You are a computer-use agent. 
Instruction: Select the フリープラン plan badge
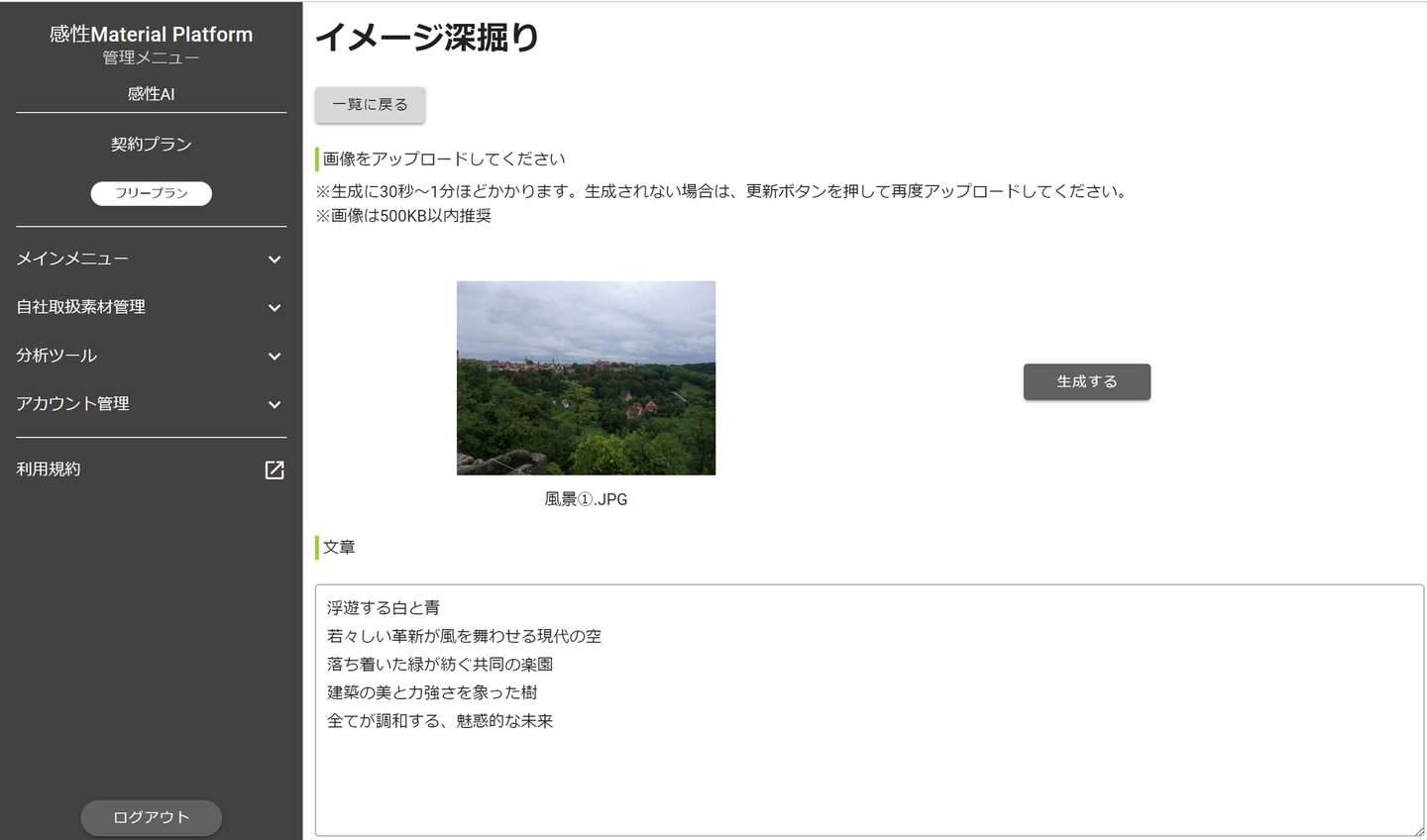tap(152, 193)
